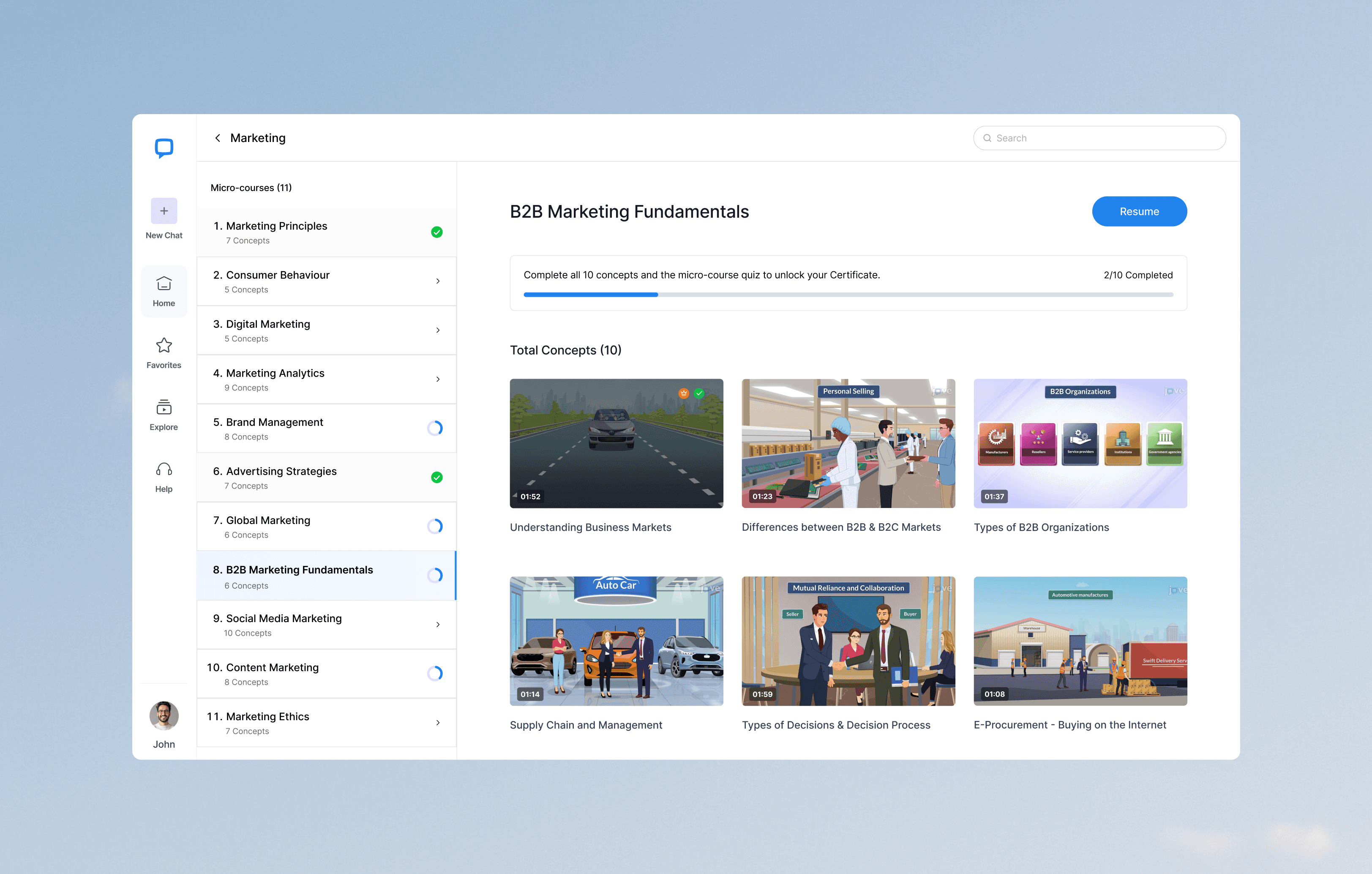This screenshot has width=1372, height=874.
Task: Go to Home in sidebar
Action: coord(164,291)
